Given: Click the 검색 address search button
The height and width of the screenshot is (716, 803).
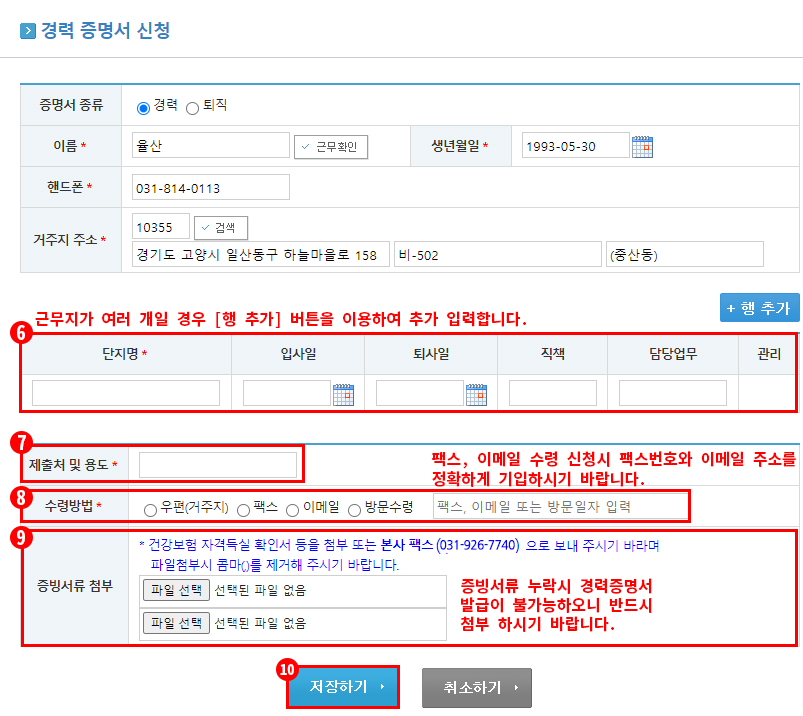Looking at the screenshot, I should coord(221,228).
